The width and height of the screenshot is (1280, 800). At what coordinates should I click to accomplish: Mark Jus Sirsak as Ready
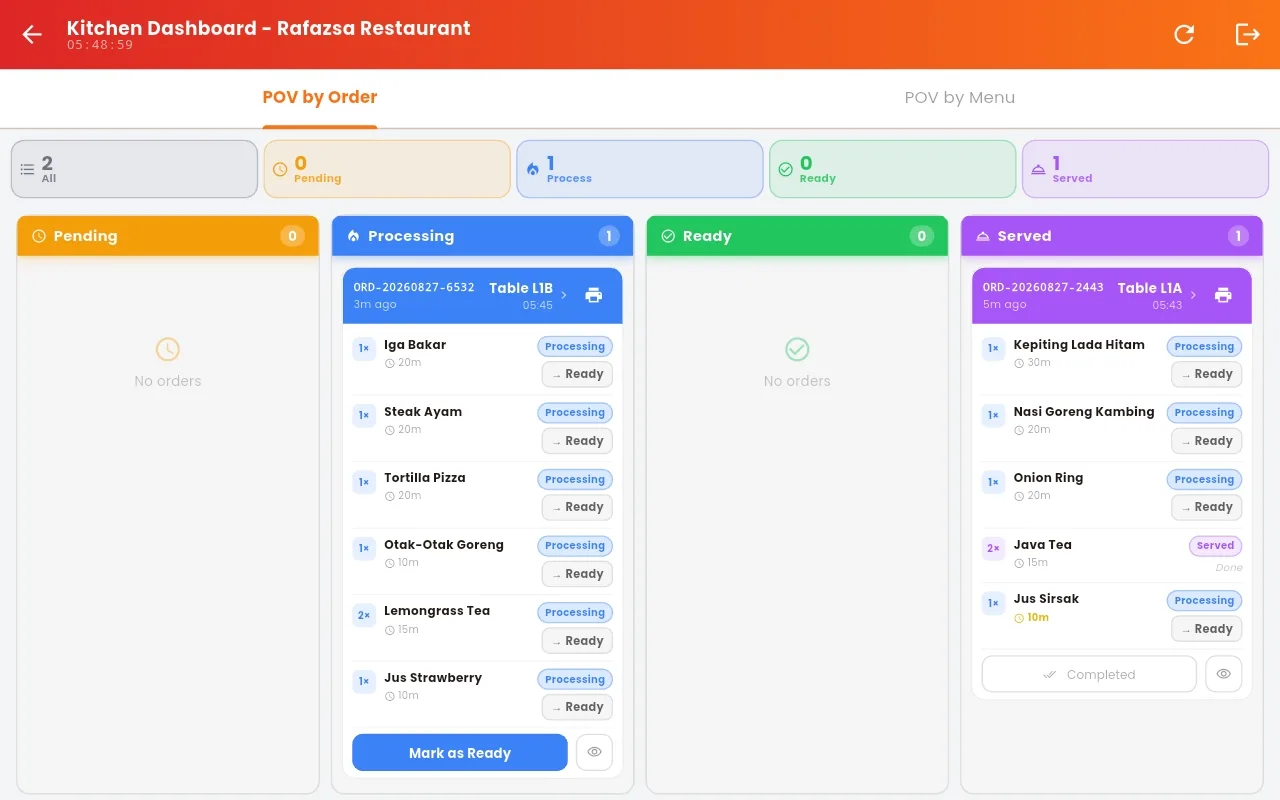click(x=1206, y=629)
